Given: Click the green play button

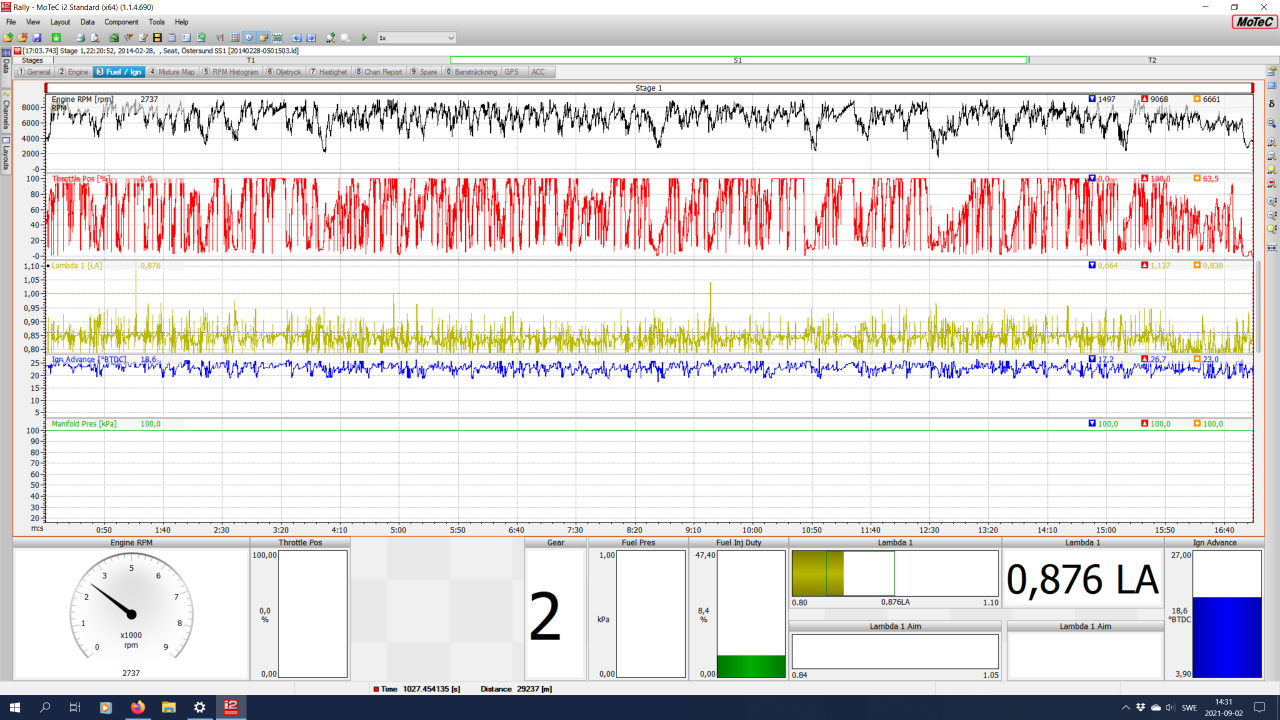Looking at the screenshot, I should point(364,38).
